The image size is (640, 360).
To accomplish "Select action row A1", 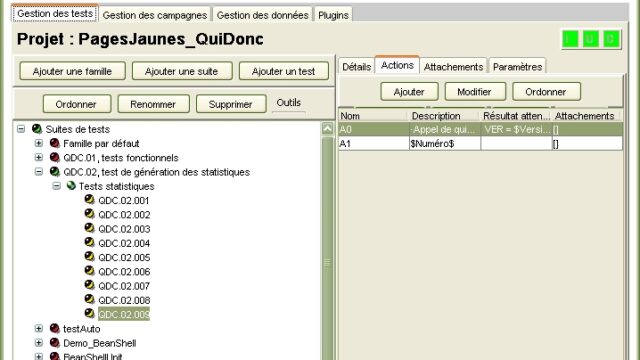I will (480, 144).
